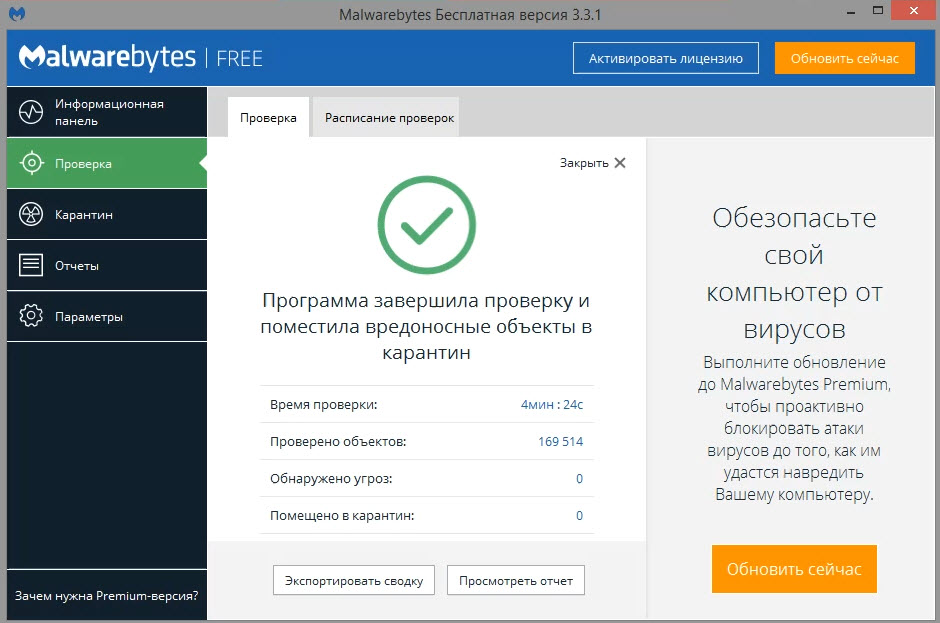The image size is (940, 623).
Task: Click scanned objects value 169 514
Action: (561, 442)
